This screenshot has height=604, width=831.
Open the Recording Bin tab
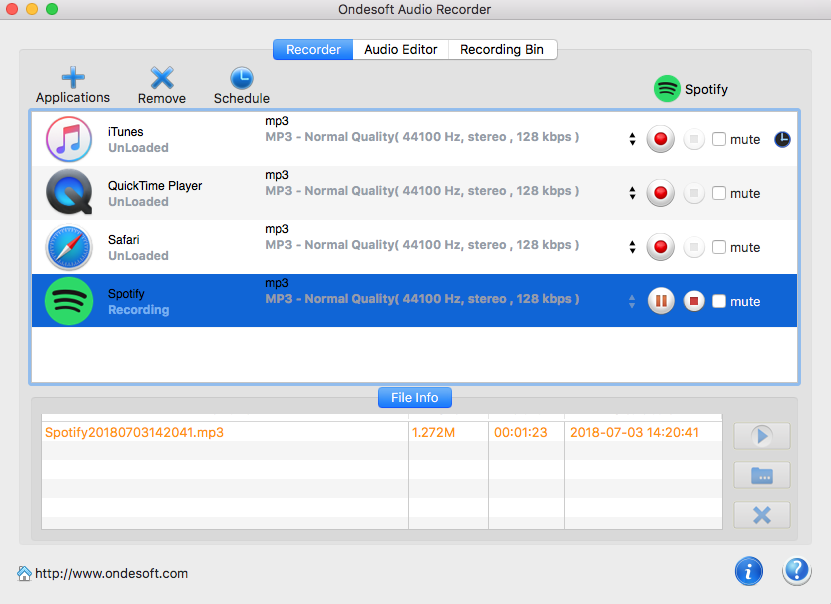[502, 48]
